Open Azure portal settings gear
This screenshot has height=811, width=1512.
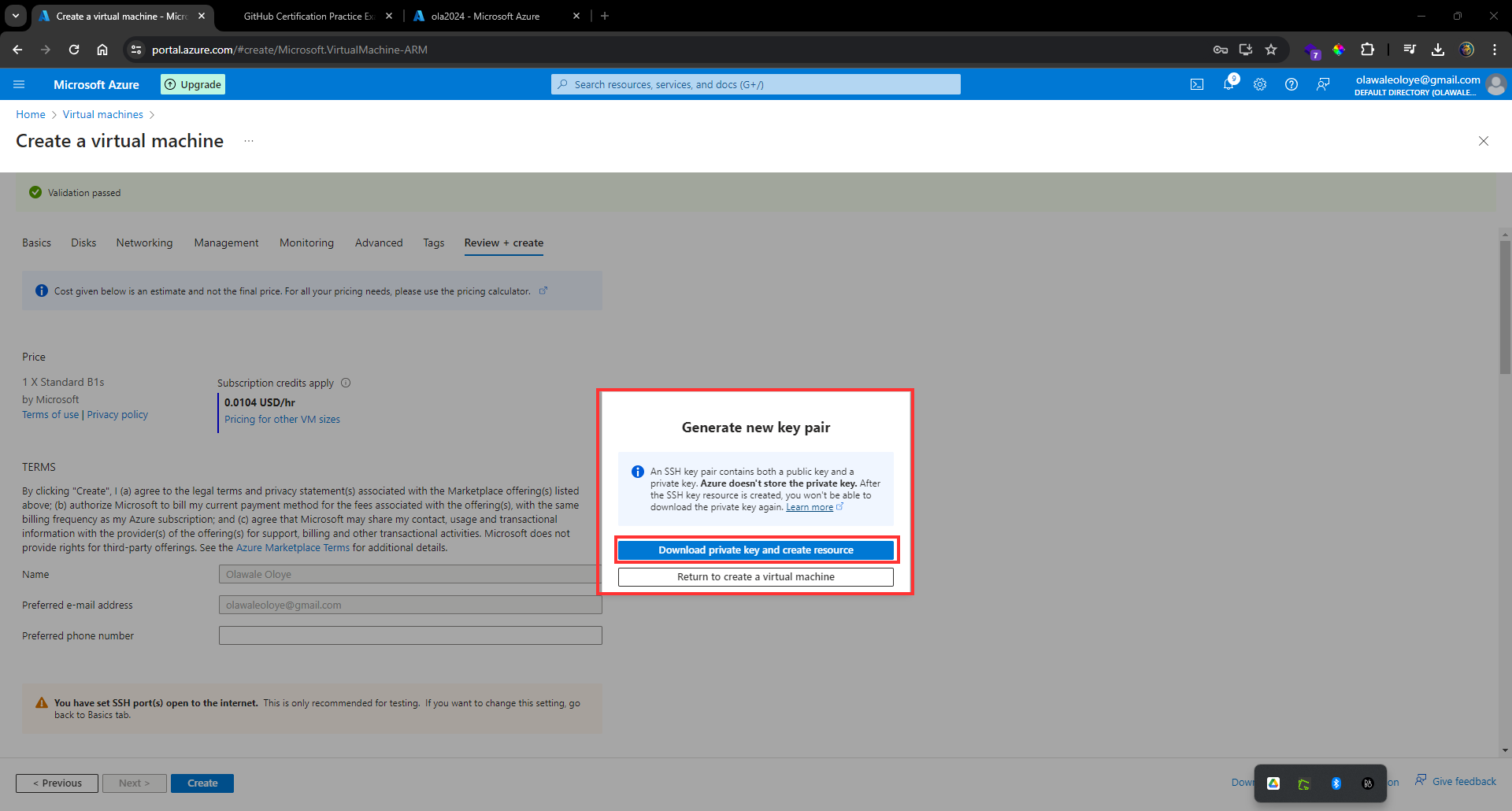1260,84
